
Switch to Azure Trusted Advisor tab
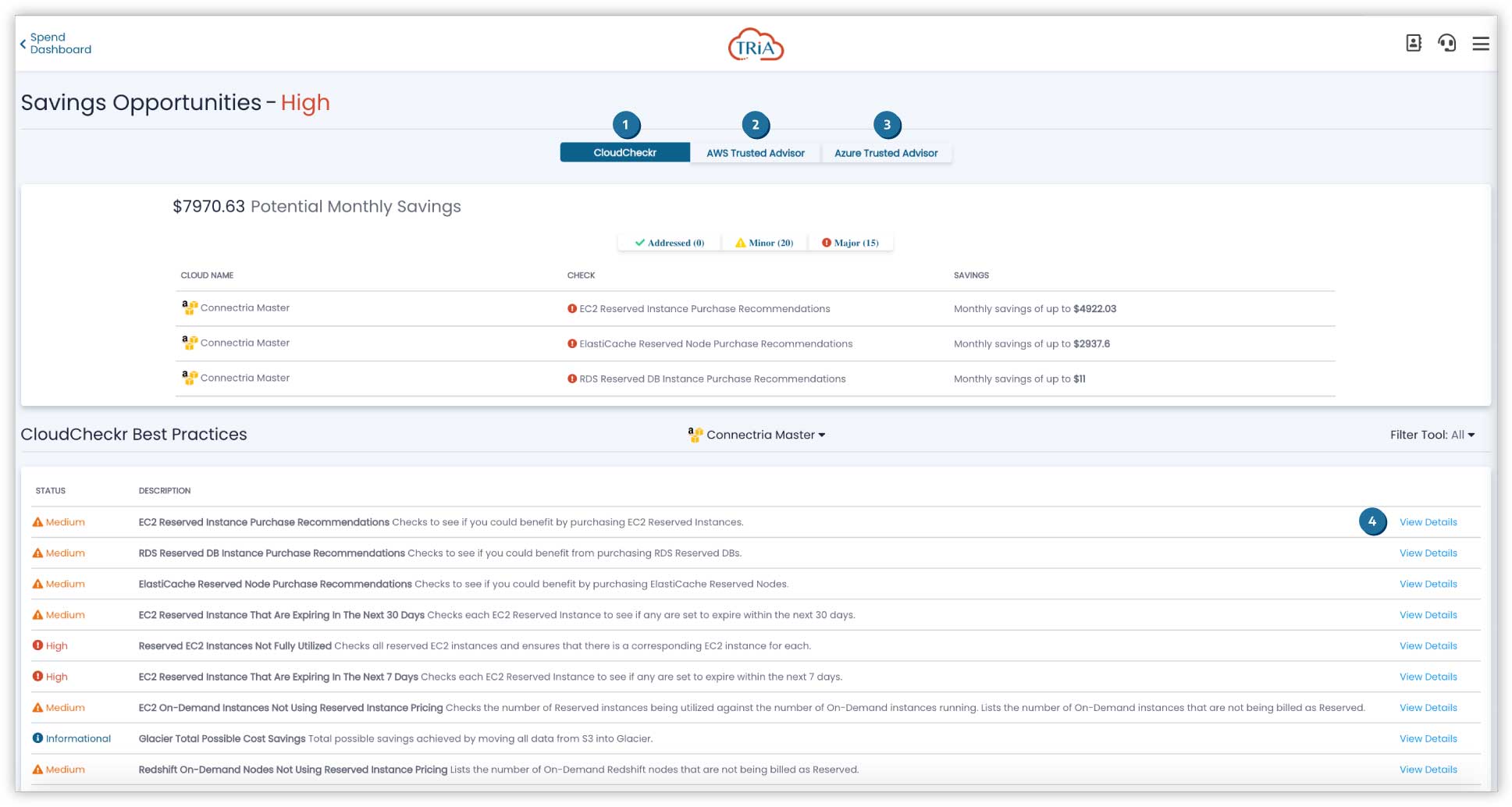coord(886,153)
